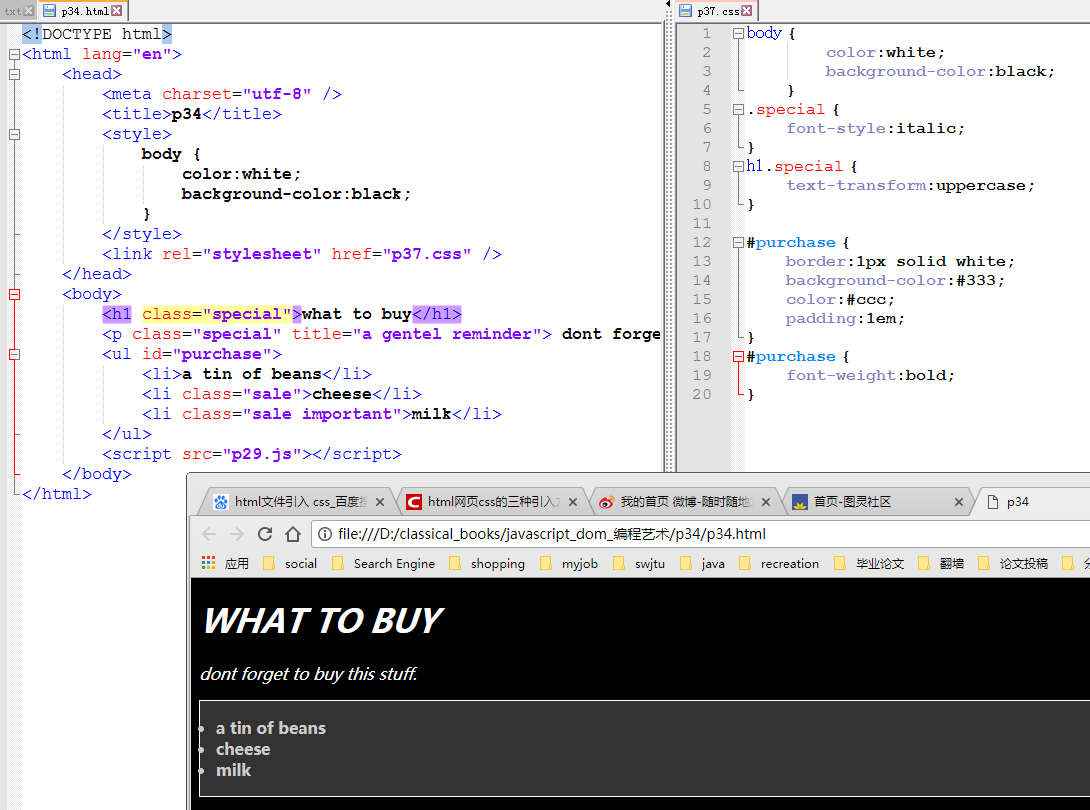Click the browser back arrow
The height and width of the screenshot is (810, 1090).
[x=209, y=534]
